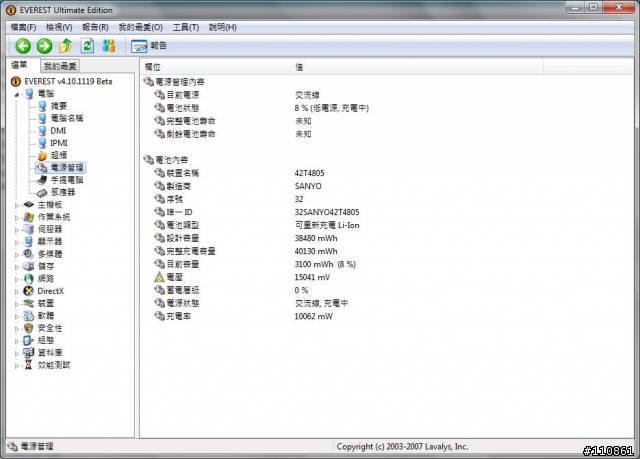Open the 我的最愛(O) menu
This screenshot has width=640, height=459.
(140, 27)
